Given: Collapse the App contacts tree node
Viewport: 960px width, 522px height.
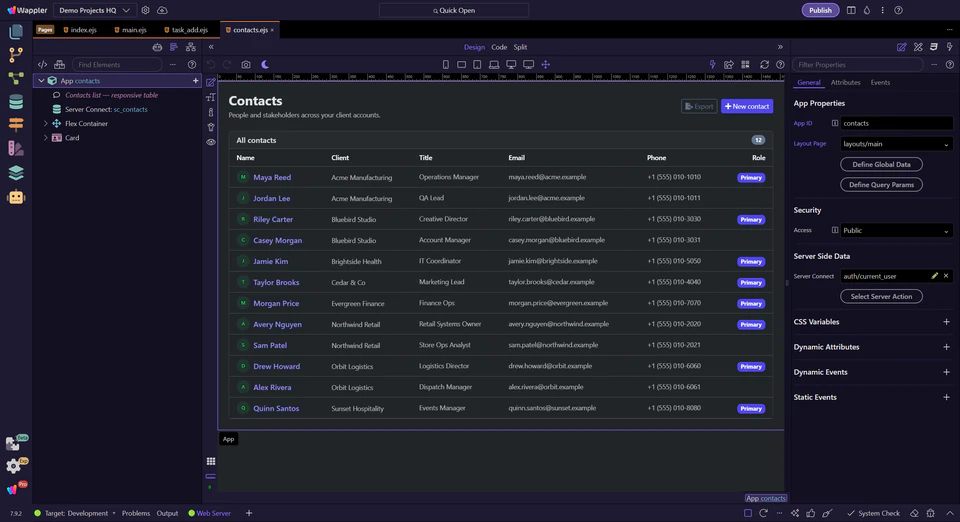Looking at the screenshot, I should [x=41, y=81].
